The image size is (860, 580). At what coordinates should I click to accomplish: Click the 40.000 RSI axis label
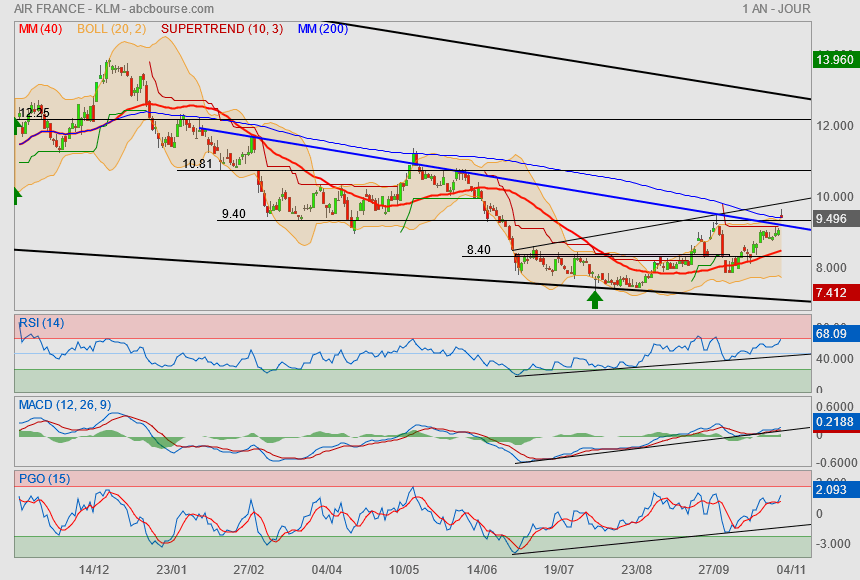[x=835, y=359]
